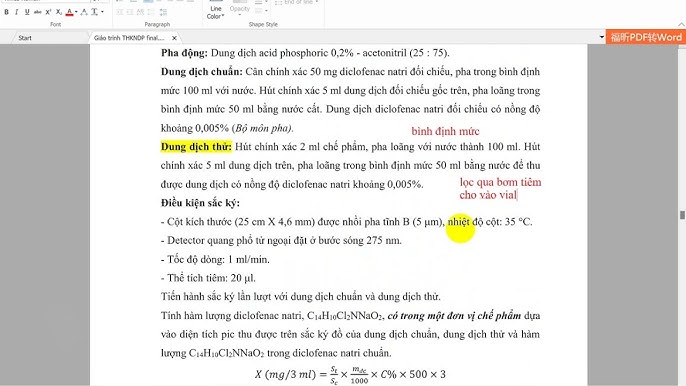Click the 'Pha động:' heading
This screenshot has height=386, width=686.
coord(184,53)
